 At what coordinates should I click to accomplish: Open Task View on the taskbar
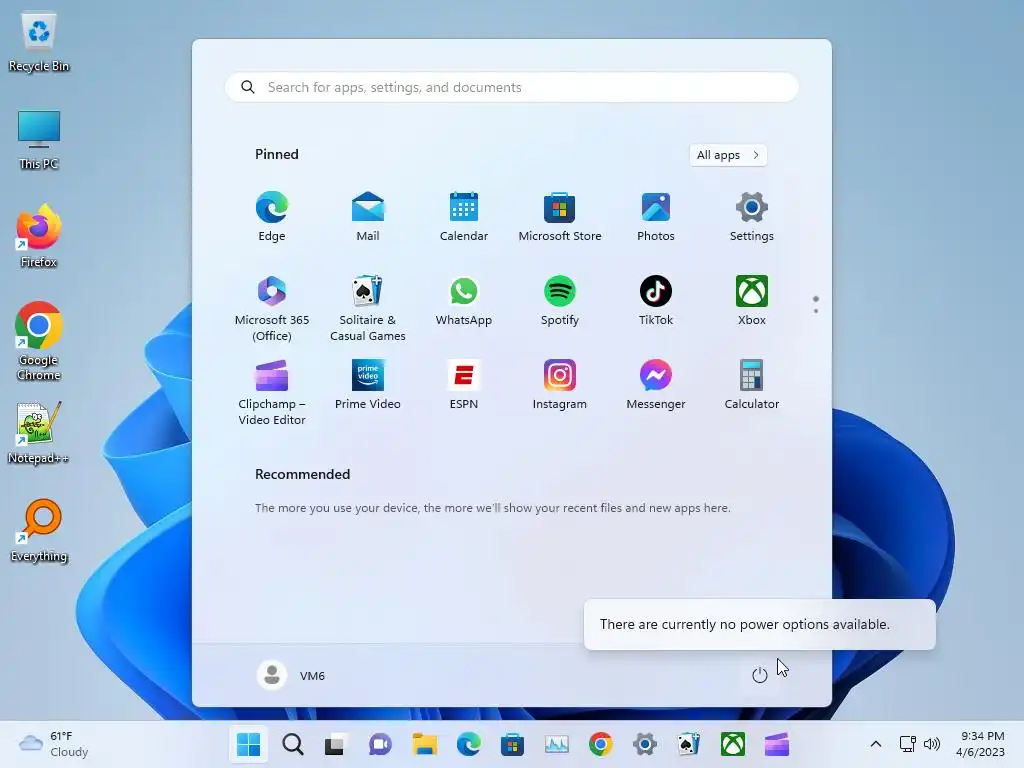(x=336, y=744)
